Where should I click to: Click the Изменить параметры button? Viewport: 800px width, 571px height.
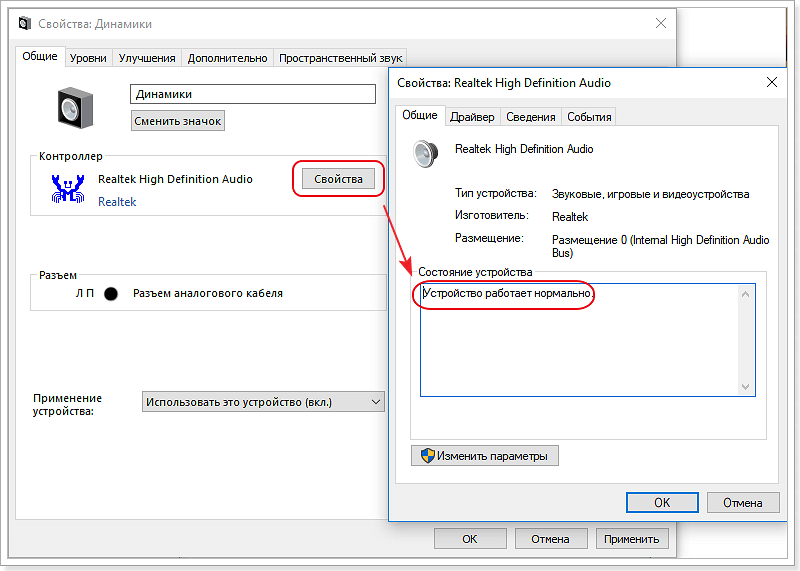(485, 456)
